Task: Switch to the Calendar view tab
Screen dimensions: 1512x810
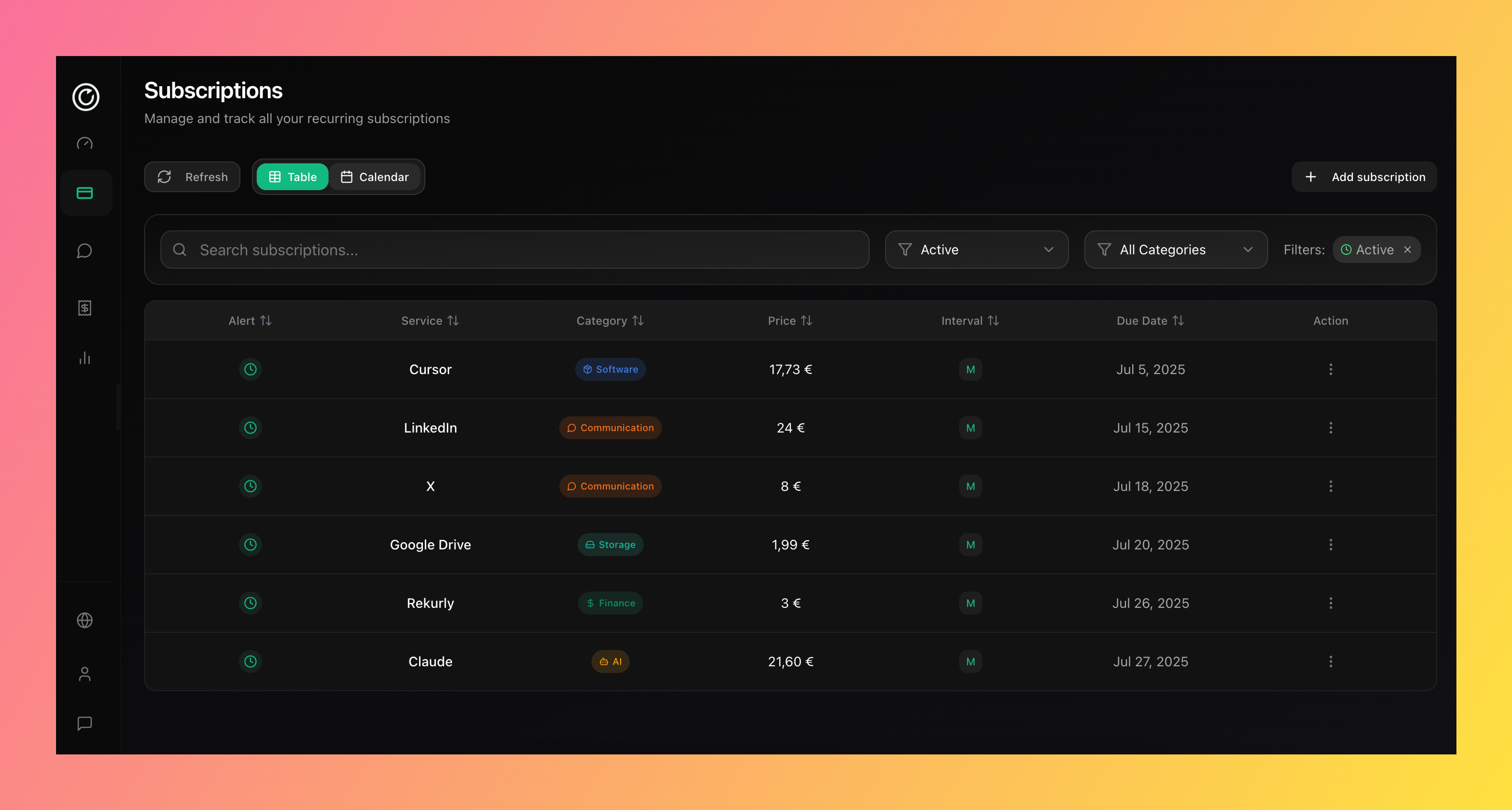Action: tap(375, 177)
